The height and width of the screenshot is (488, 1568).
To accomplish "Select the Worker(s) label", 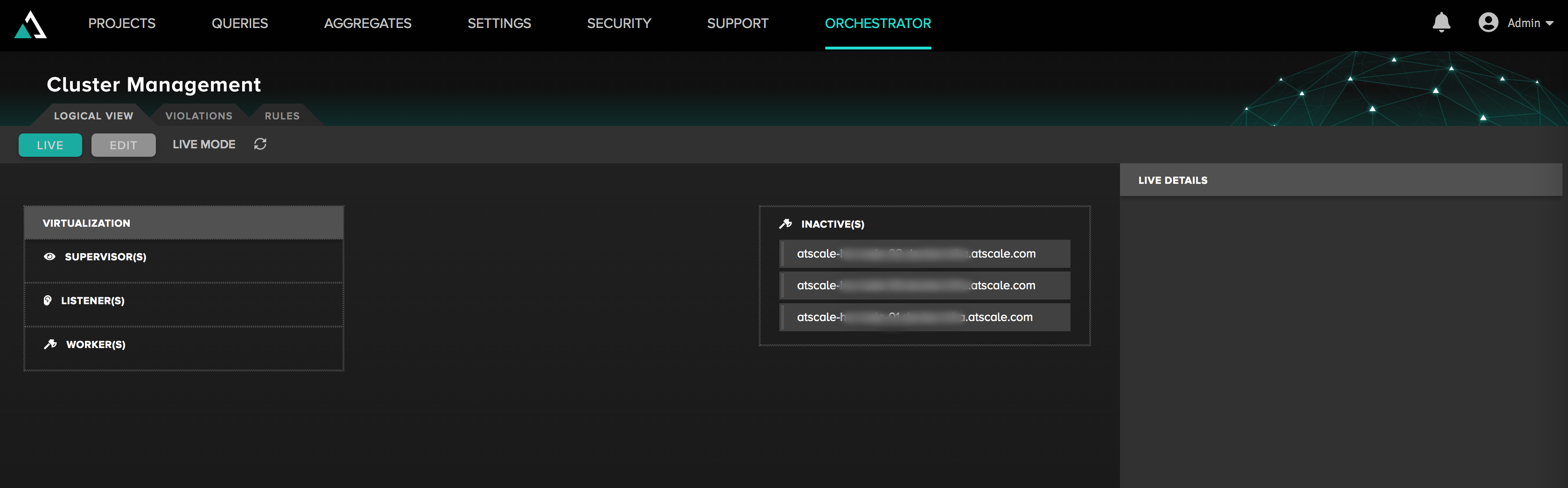I will pyautogui.click(x=96, y=344).
